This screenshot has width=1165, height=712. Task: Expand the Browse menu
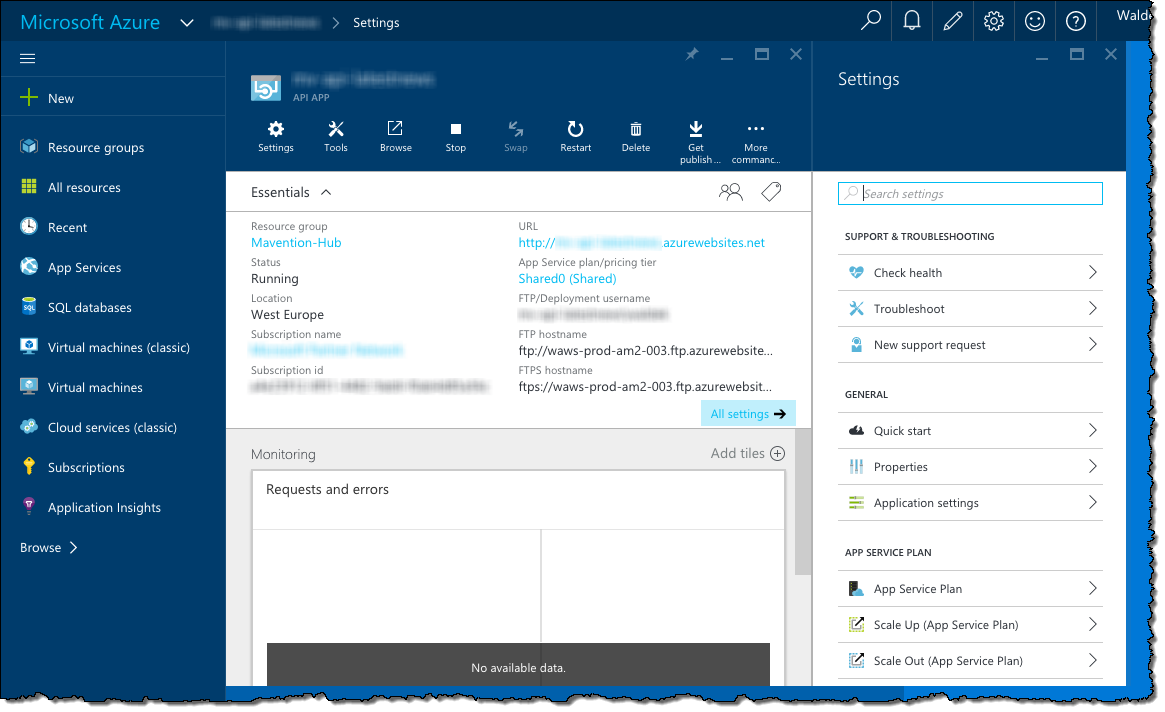click(x=49, y=548)
